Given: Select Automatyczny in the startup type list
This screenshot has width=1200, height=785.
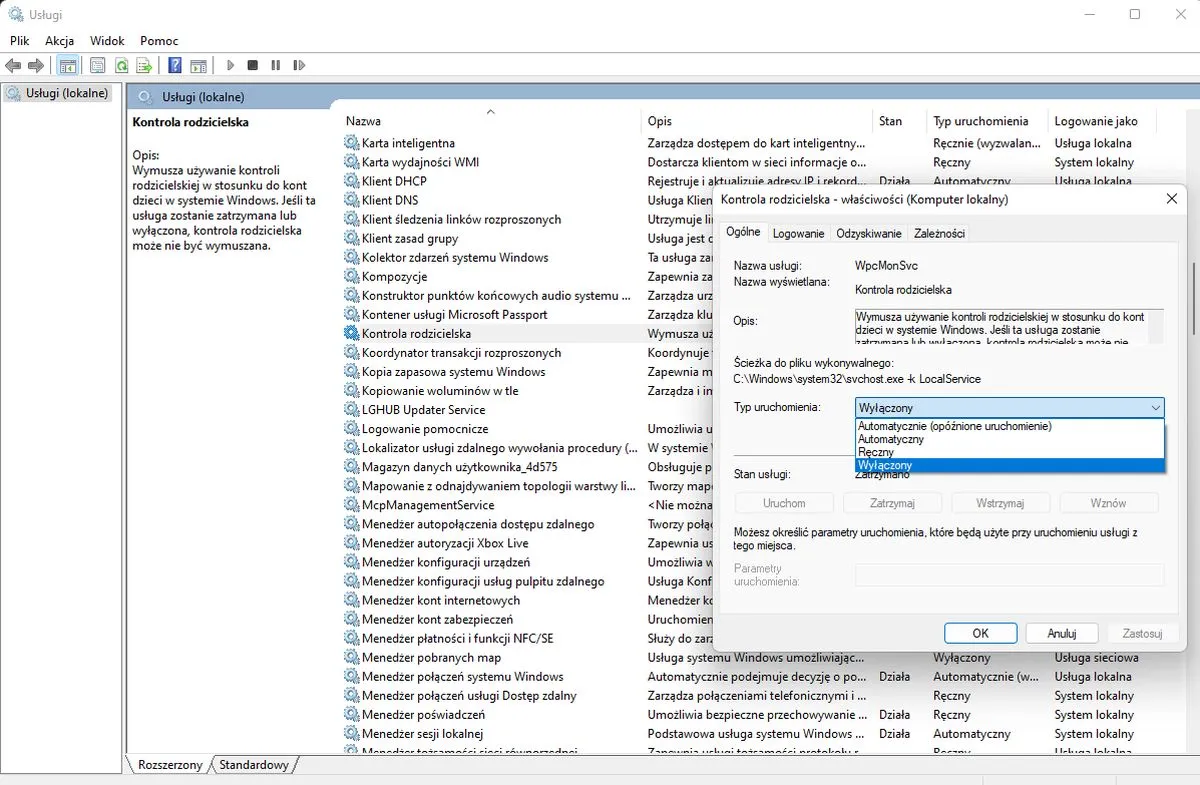Looking at the screenshot, I should [891, 439].
